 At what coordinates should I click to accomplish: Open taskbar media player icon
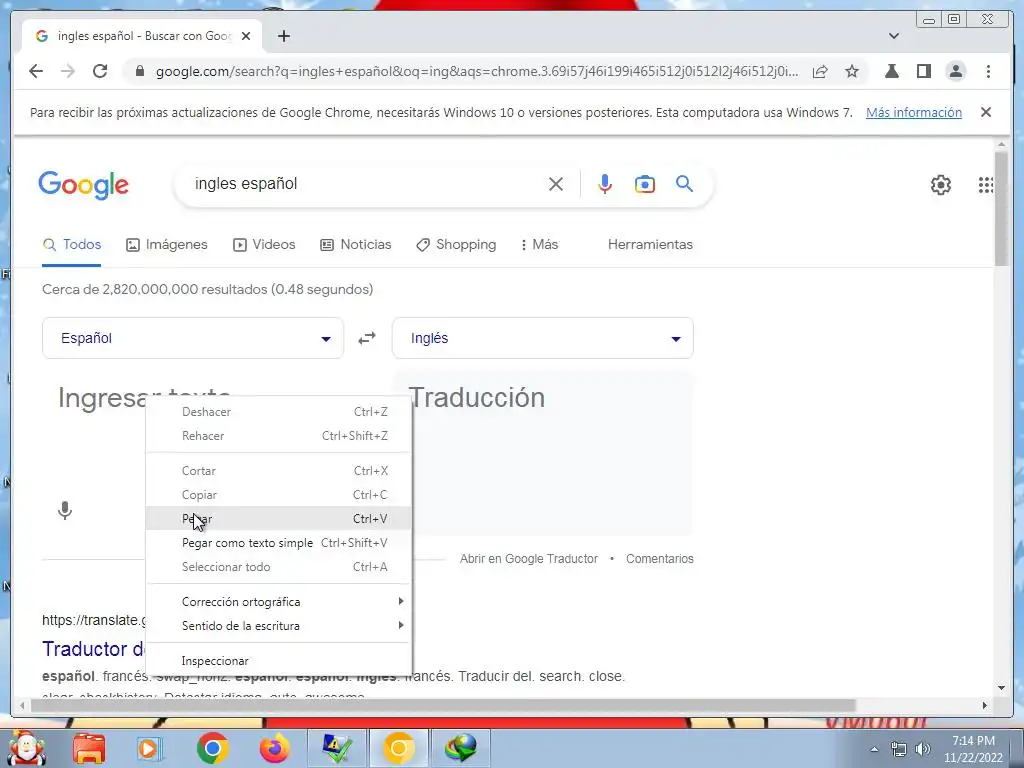coord(150,748)
